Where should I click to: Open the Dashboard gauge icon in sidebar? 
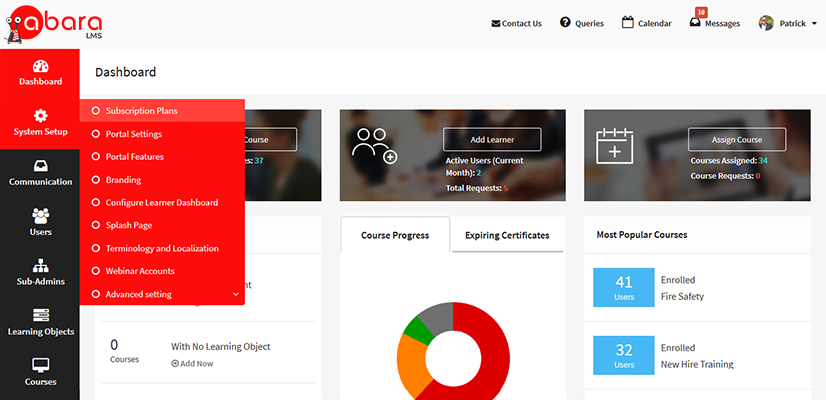[41, 67]
